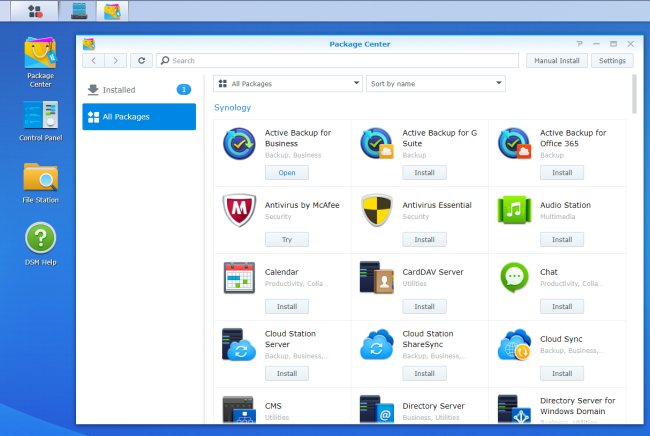Click the Audio Station package title

565,205
